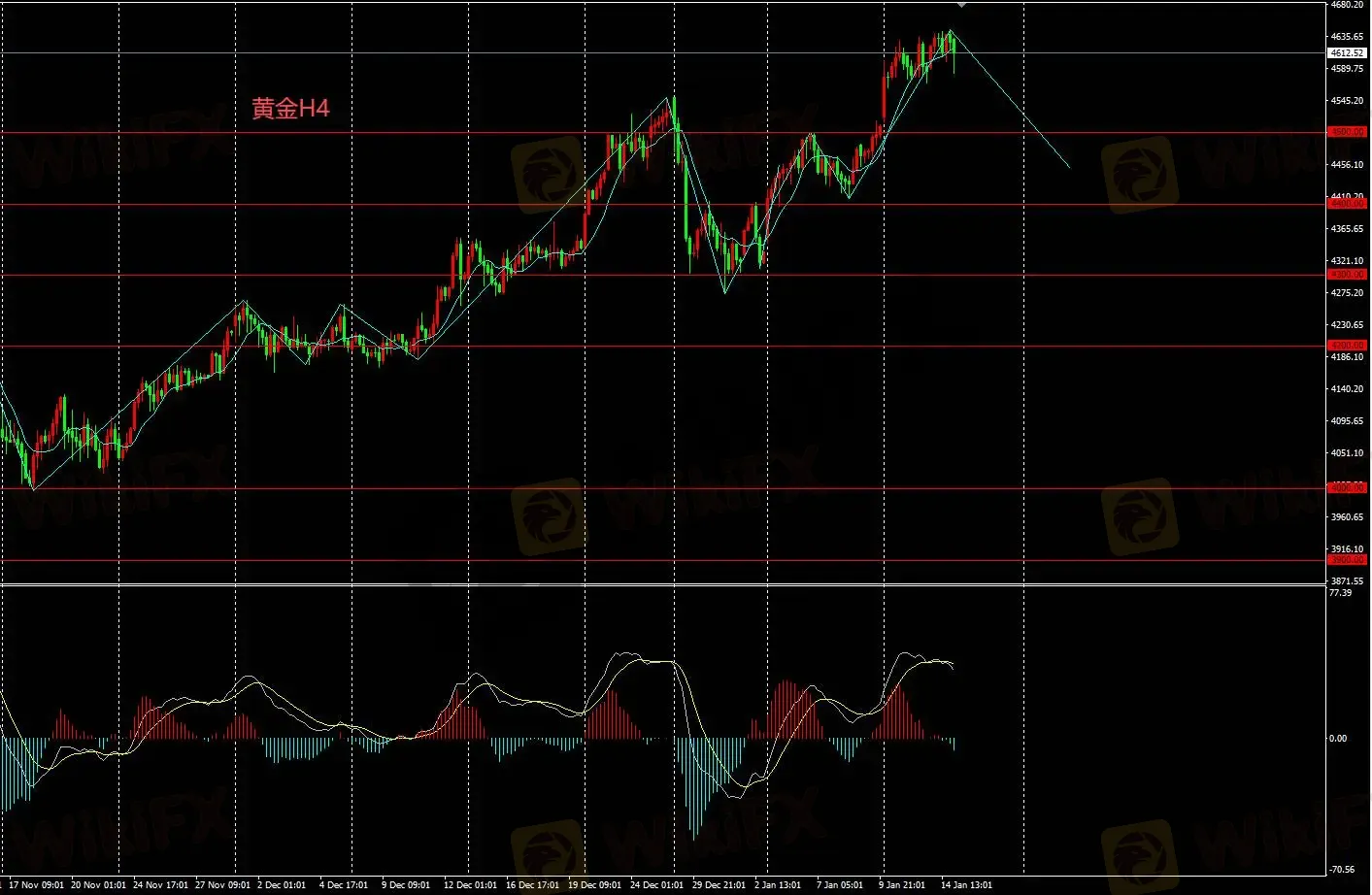
Task: Select the red 4200.00 level label
Action: point(1347,346)
